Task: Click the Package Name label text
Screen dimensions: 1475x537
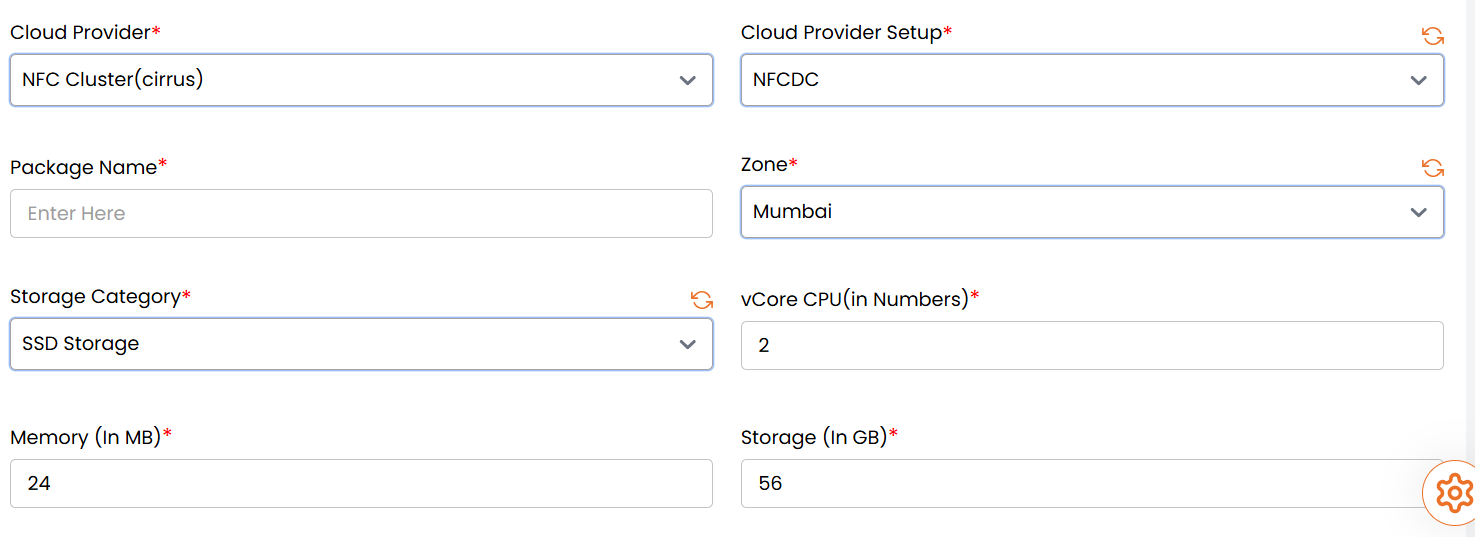Action: point(83,168)
